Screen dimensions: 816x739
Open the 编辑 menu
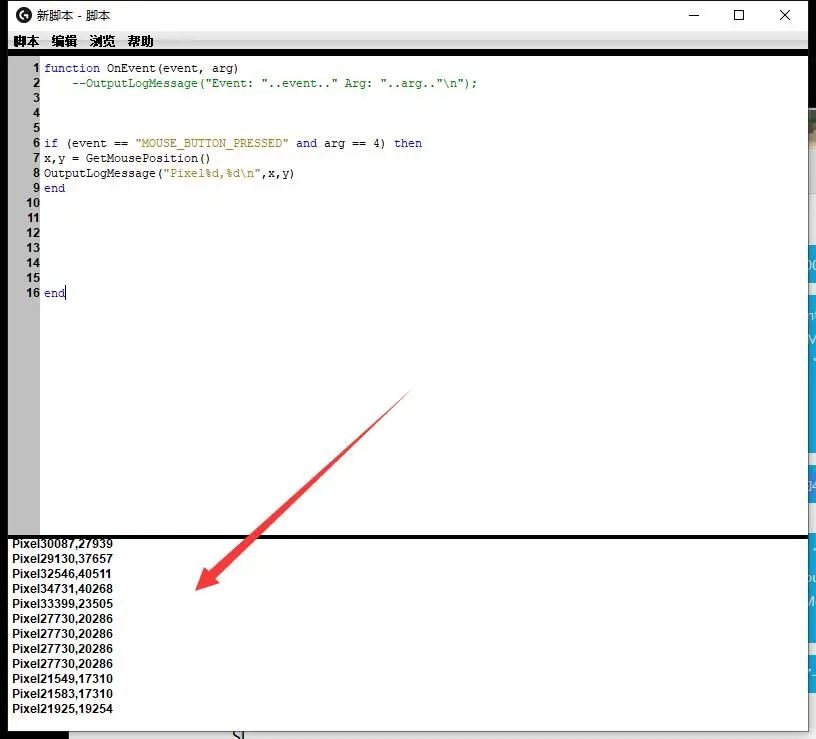tap(64, 41)
